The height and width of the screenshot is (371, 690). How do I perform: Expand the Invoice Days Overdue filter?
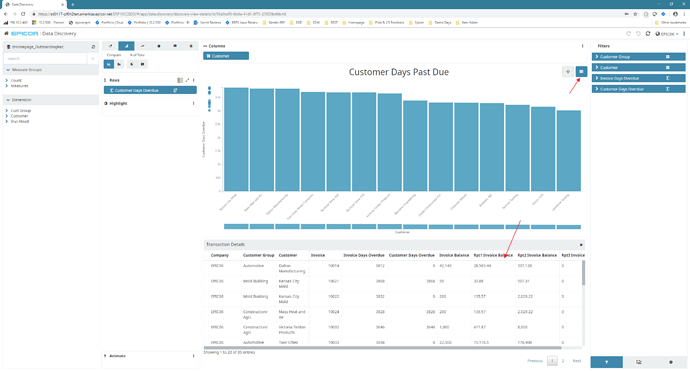coord(638,78)
